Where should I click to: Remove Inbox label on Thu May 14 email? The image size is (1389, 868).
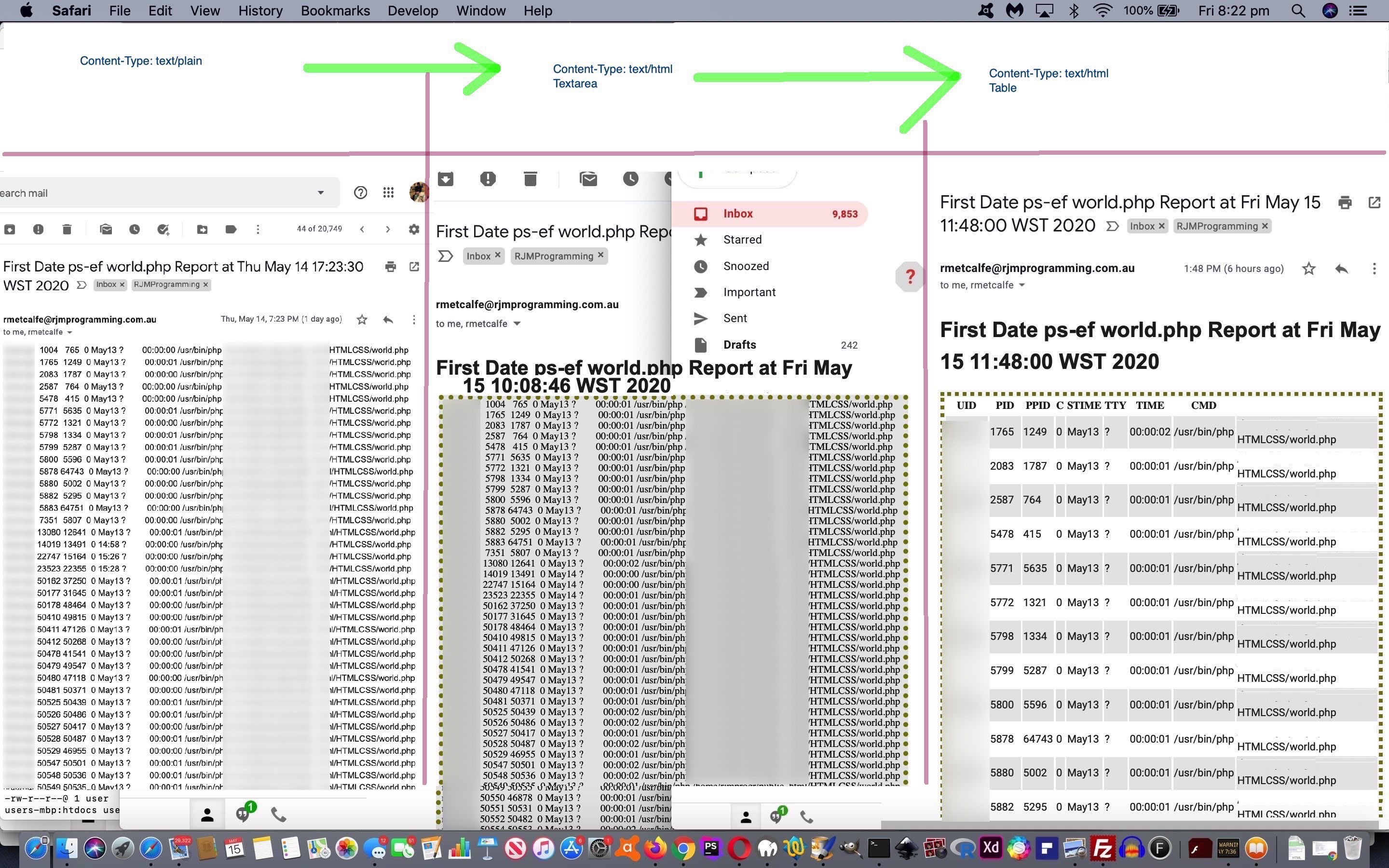click(122, 284)
